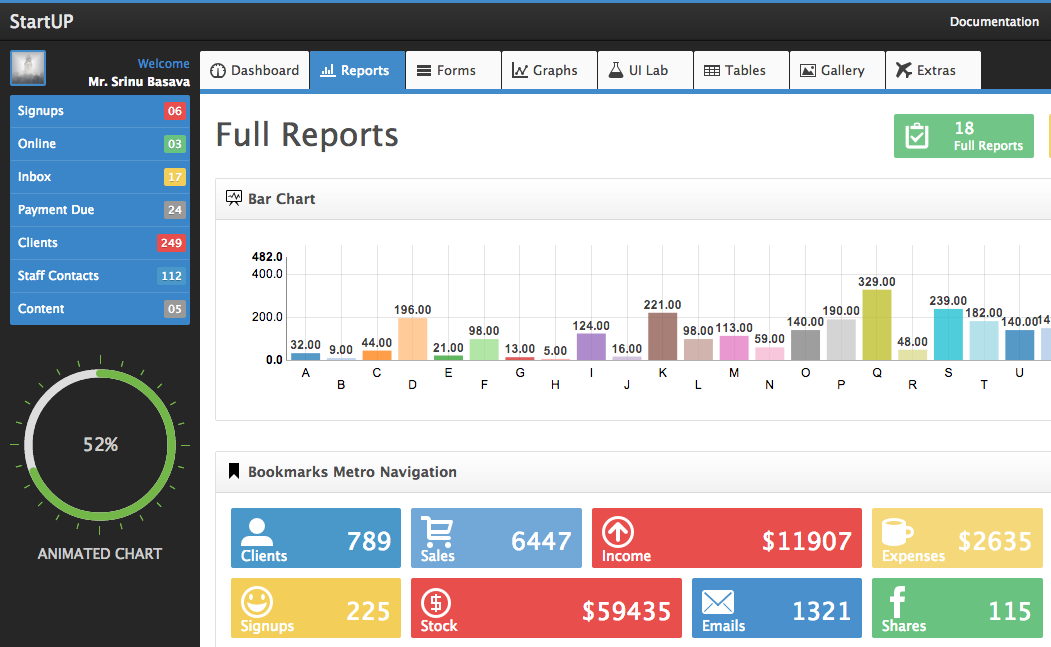Click the up-arrow icon on the Income tile

619,530
